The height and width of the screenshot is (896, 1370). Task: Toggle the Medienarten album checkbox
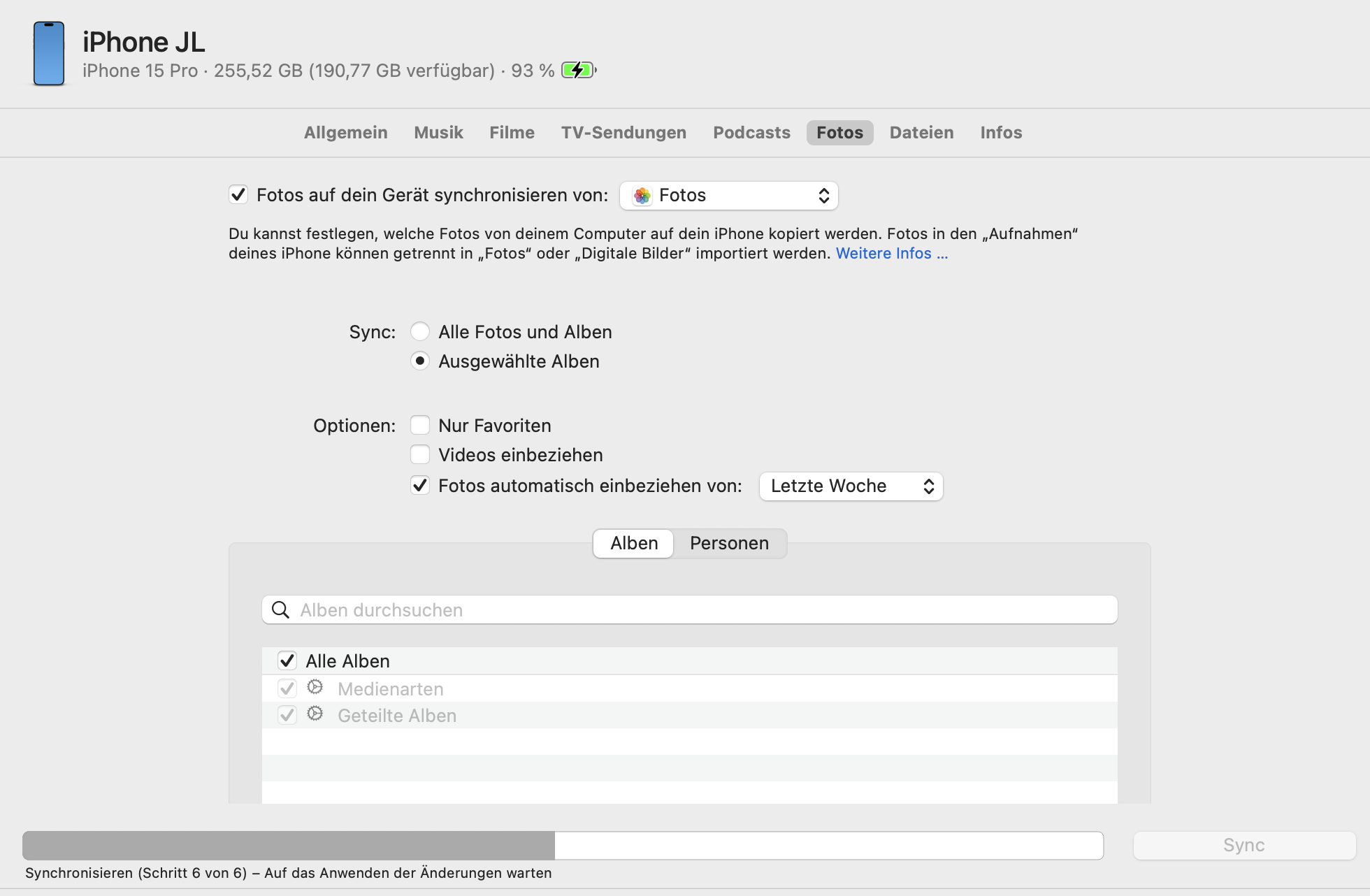[x=287, y=688]
